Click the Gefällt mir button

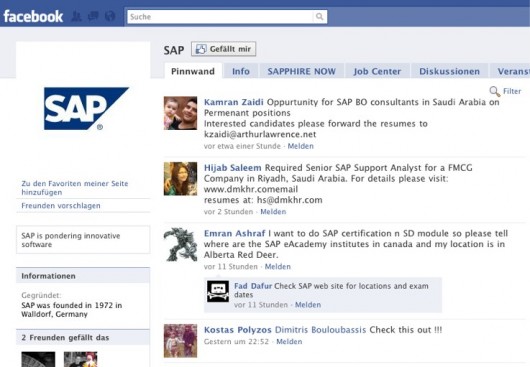point(223,49)
